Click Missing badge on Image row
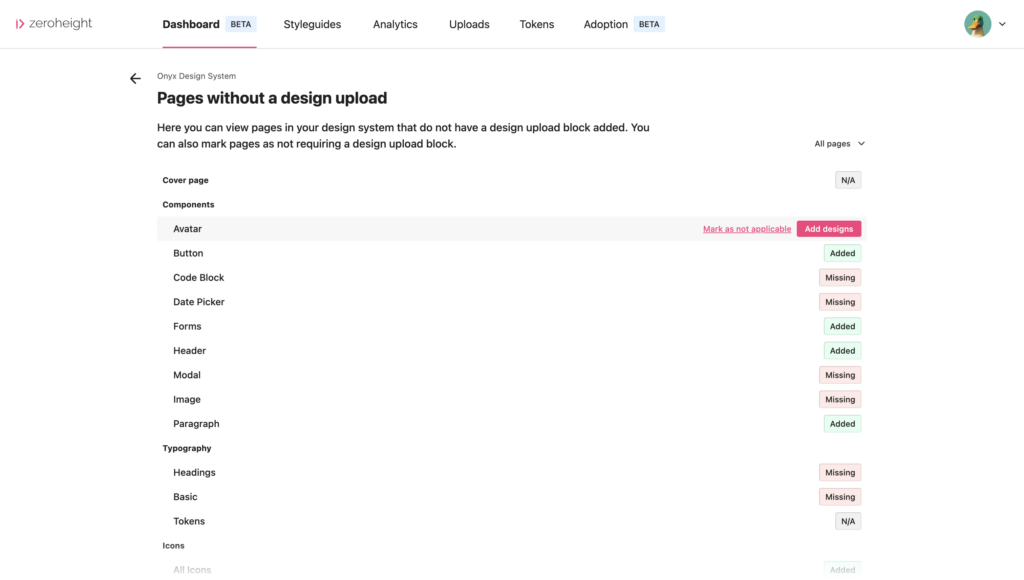This screenshot has width=1024, height=580. pos(840,400)
